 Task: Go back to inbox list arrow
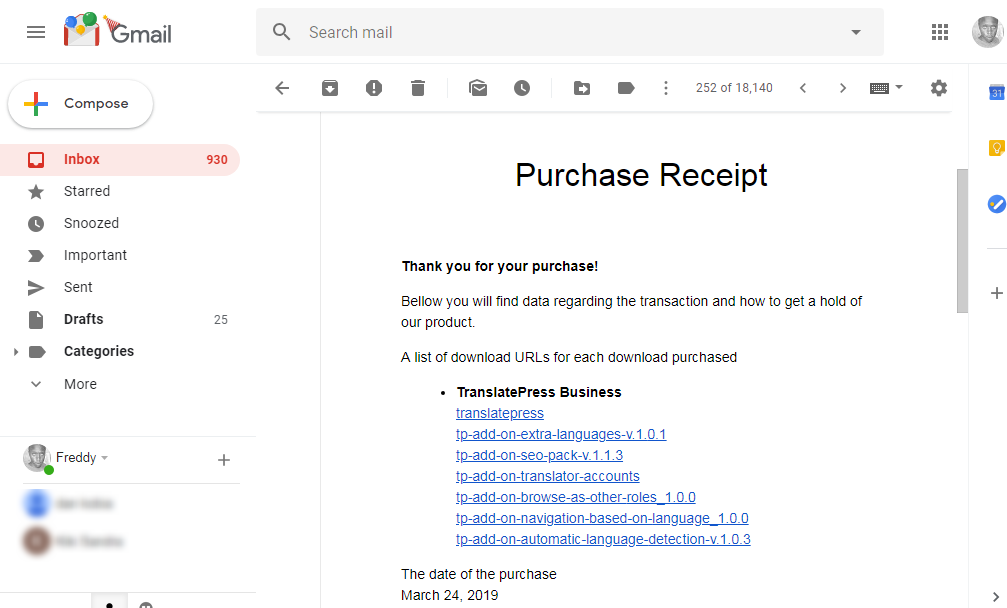[x=282, y=88]
